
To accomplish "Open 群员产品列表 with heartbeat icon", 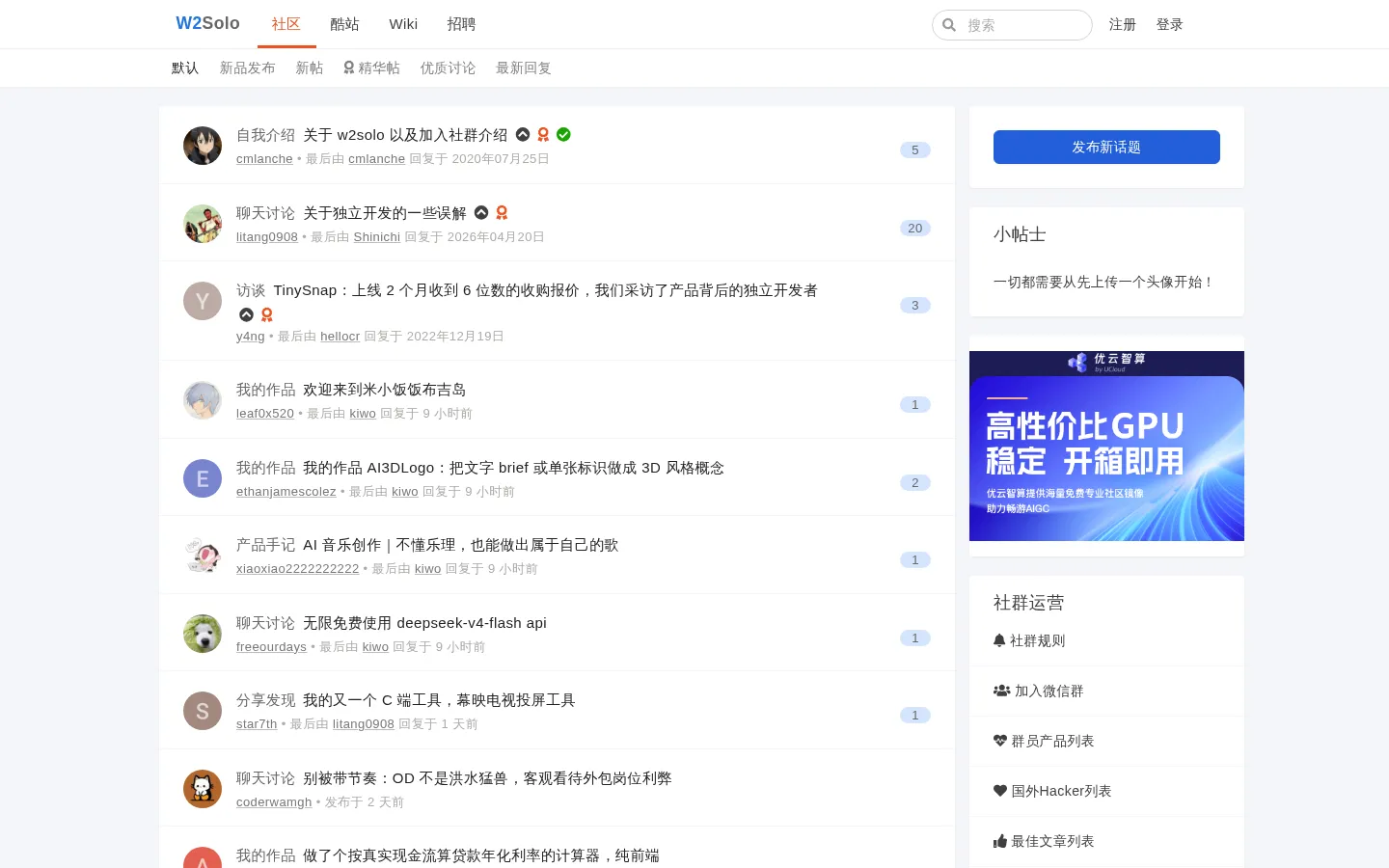I will pyautogui.click(x=1044, y=741).
